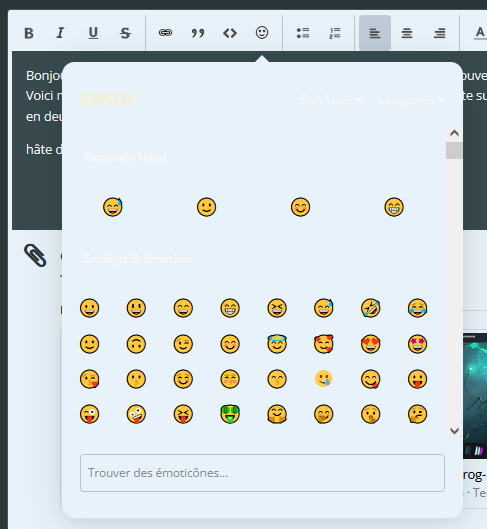Screen dimensions: 487x529
Task: Click the paperclip attachment icon
Action: coord(35,255)
